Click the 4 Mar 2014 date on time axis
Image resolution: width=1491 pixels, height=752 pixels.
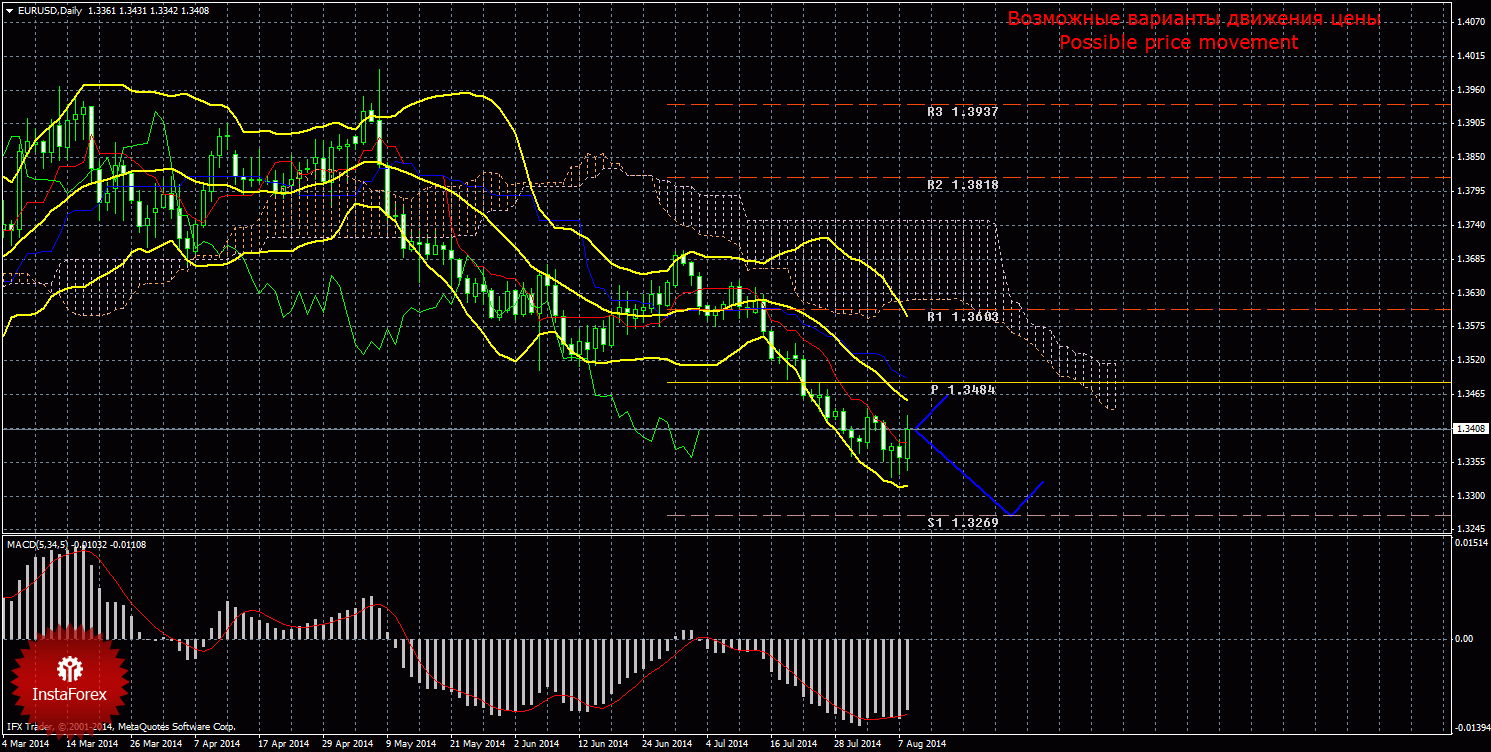(x=24, y=744)
